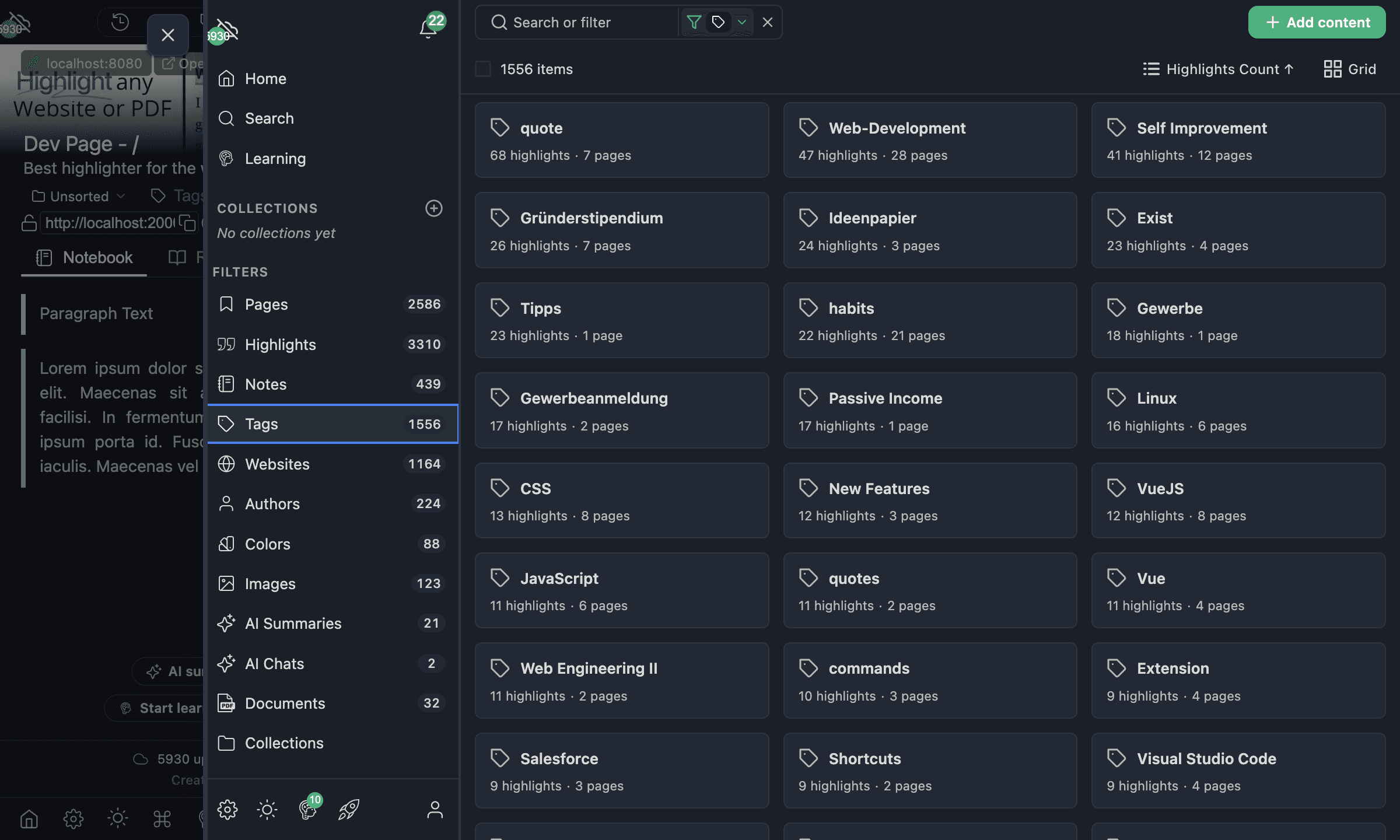Open the Learning section in sidebar
Screen dimensions: 1400x840
tap(332, 159)
